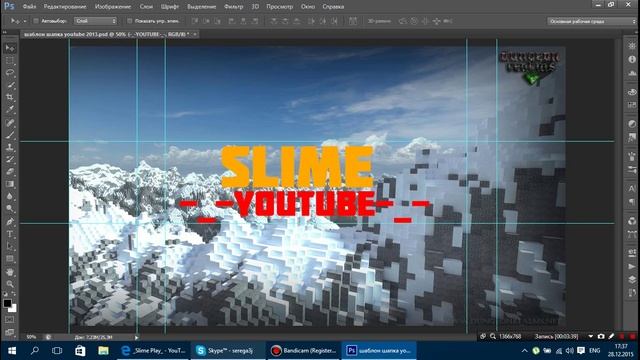640x360 pixels.
Task: Select the Dodge tool
Action: (x=10, y=209)
